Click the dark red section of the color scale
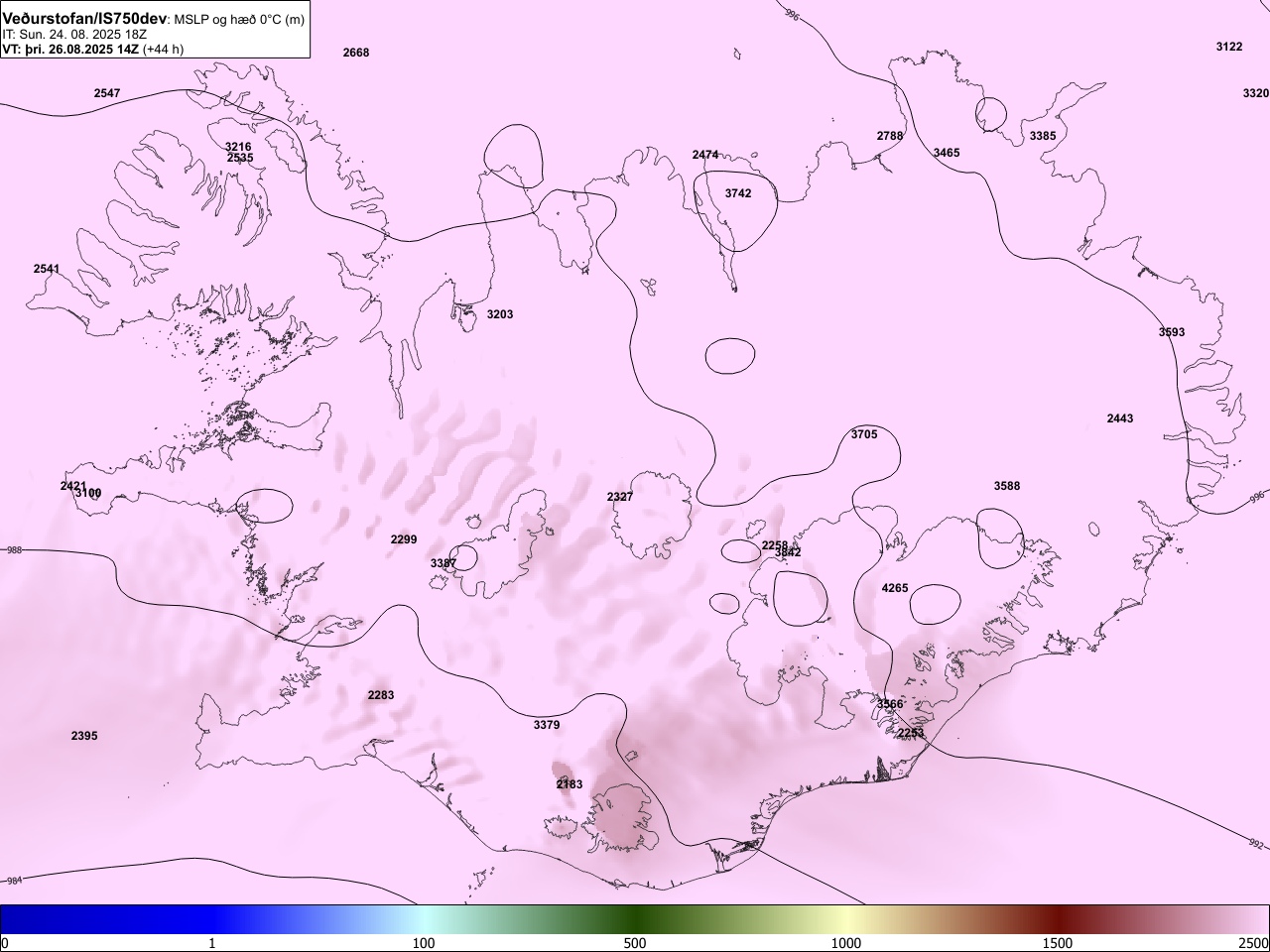Viewport: 1270px width, 952px height. pos(1058,919)
